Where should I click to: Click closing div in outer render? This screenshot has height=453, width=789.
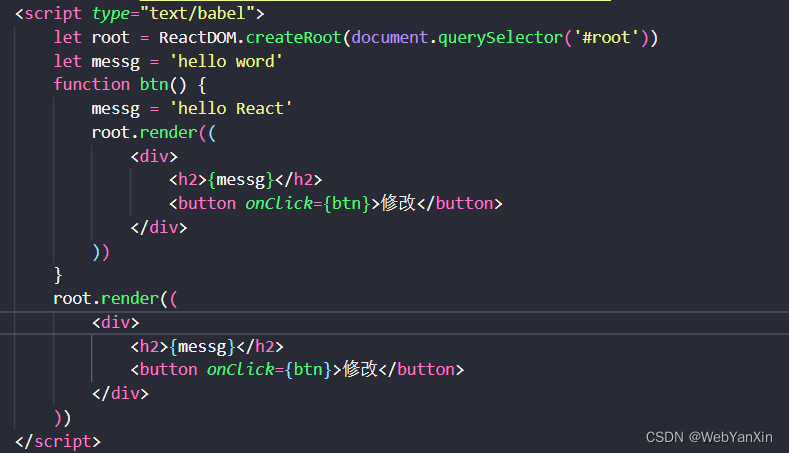point(120,393)
